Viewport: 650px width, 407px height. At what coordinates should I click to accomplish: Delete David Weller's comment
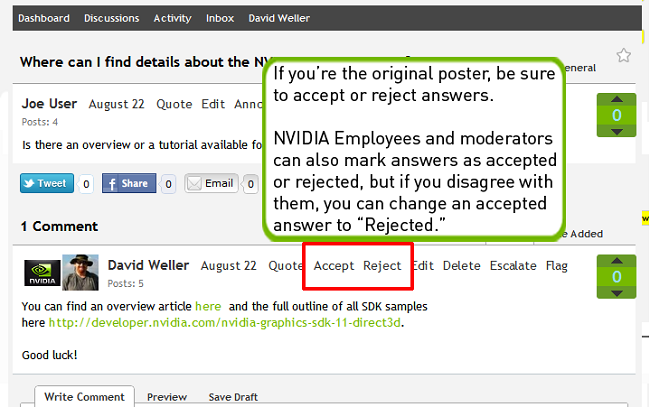(x=461, y=266)
